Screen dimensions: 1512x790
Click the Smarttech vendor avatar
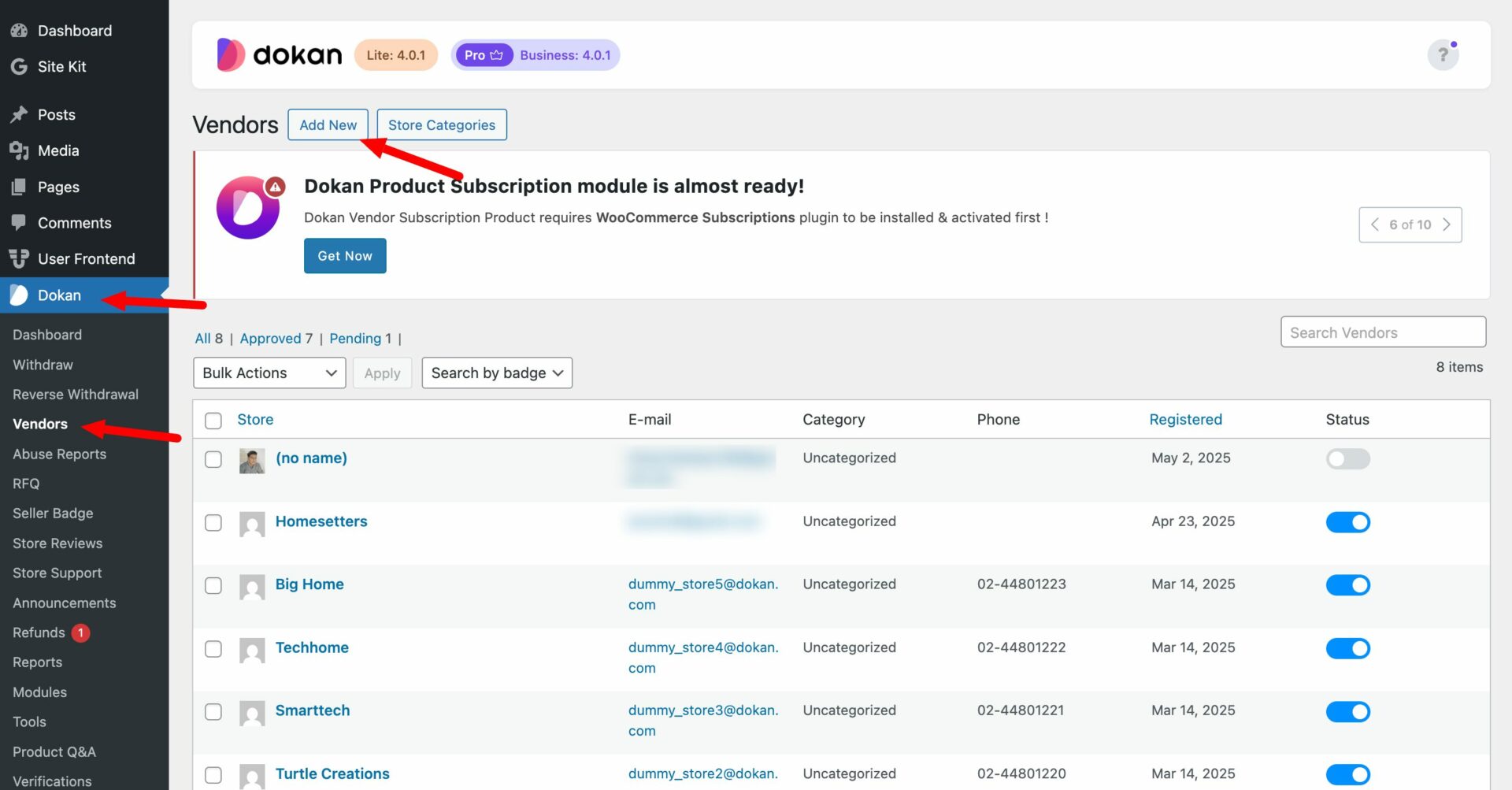click(252, 713)
